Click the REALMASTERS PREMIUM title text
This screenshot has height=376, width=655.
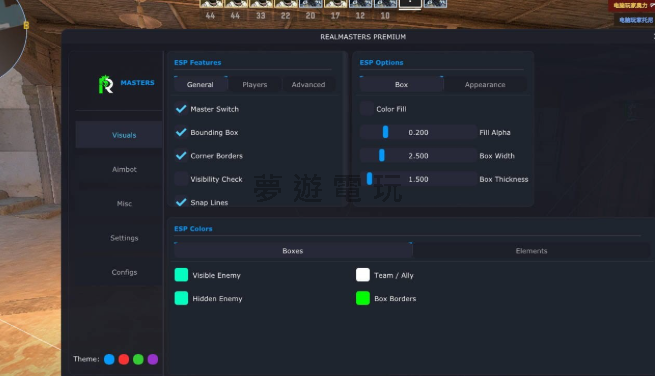coord(363,37)
